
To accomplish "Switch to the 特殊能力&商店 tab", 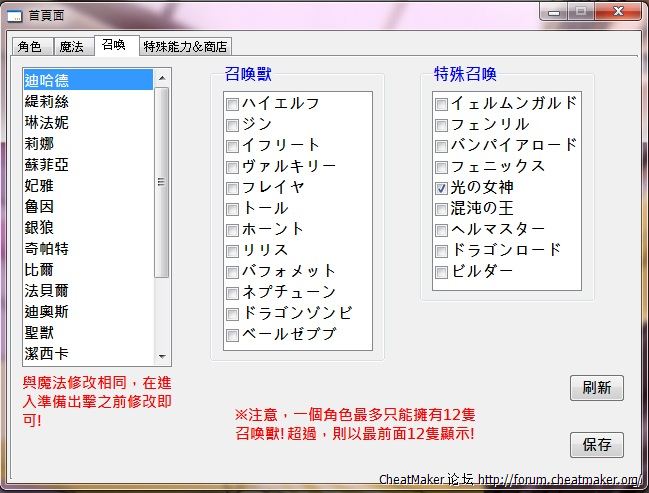I will coord(185,47).
